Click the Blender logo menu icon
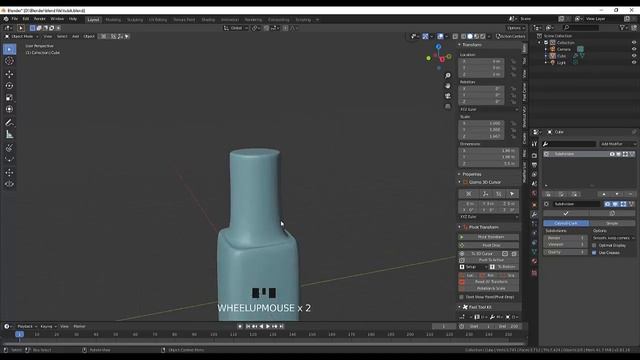 [6, 19]
